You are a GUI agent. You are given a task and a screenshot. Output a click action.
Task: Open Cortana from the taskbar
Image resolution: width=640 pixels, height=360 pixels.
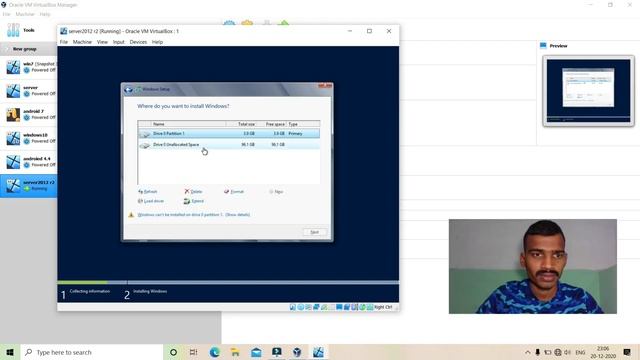coord(173,352)
